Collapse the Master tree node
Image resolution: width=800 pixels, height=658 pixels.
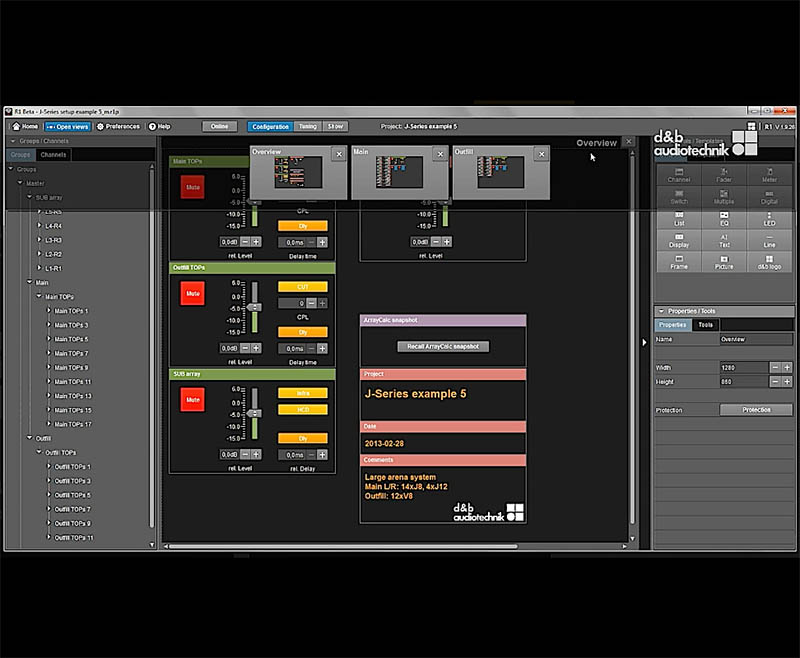[20, 183]
